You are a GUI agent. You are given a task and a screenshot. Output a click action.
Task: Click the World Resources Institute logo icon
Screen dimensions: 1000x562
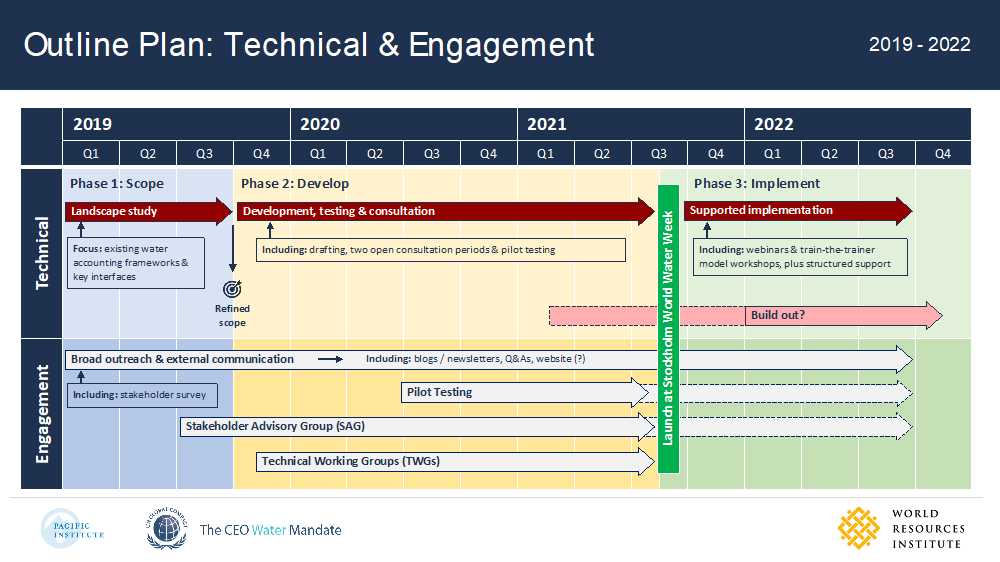point(858,528)
